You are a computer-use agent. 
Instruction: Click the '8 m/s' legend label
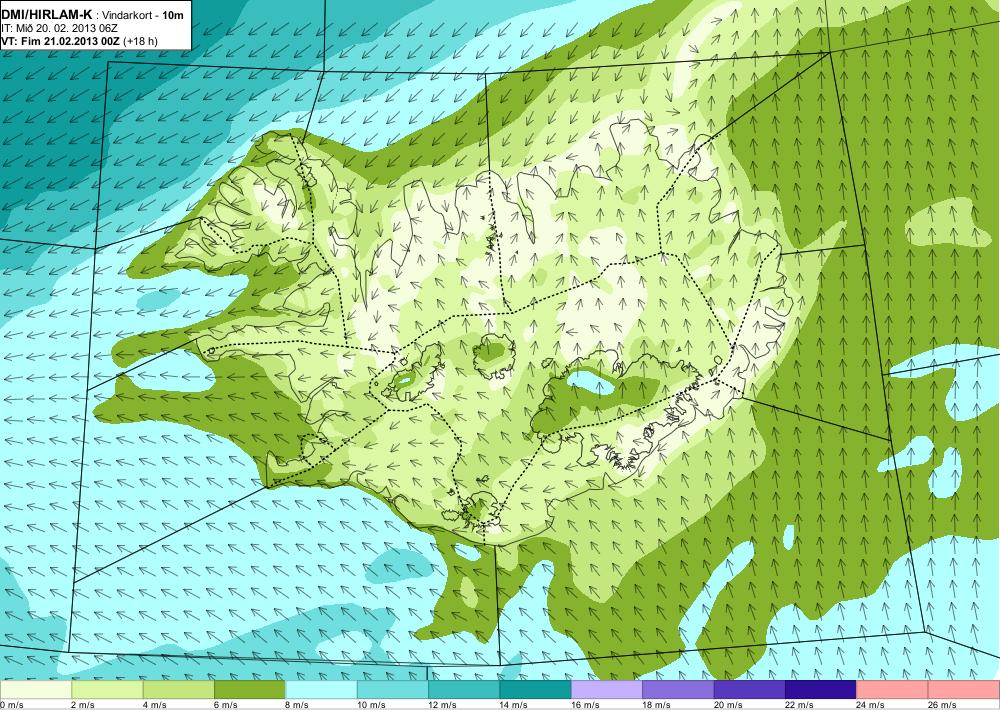tap(297, 705)
